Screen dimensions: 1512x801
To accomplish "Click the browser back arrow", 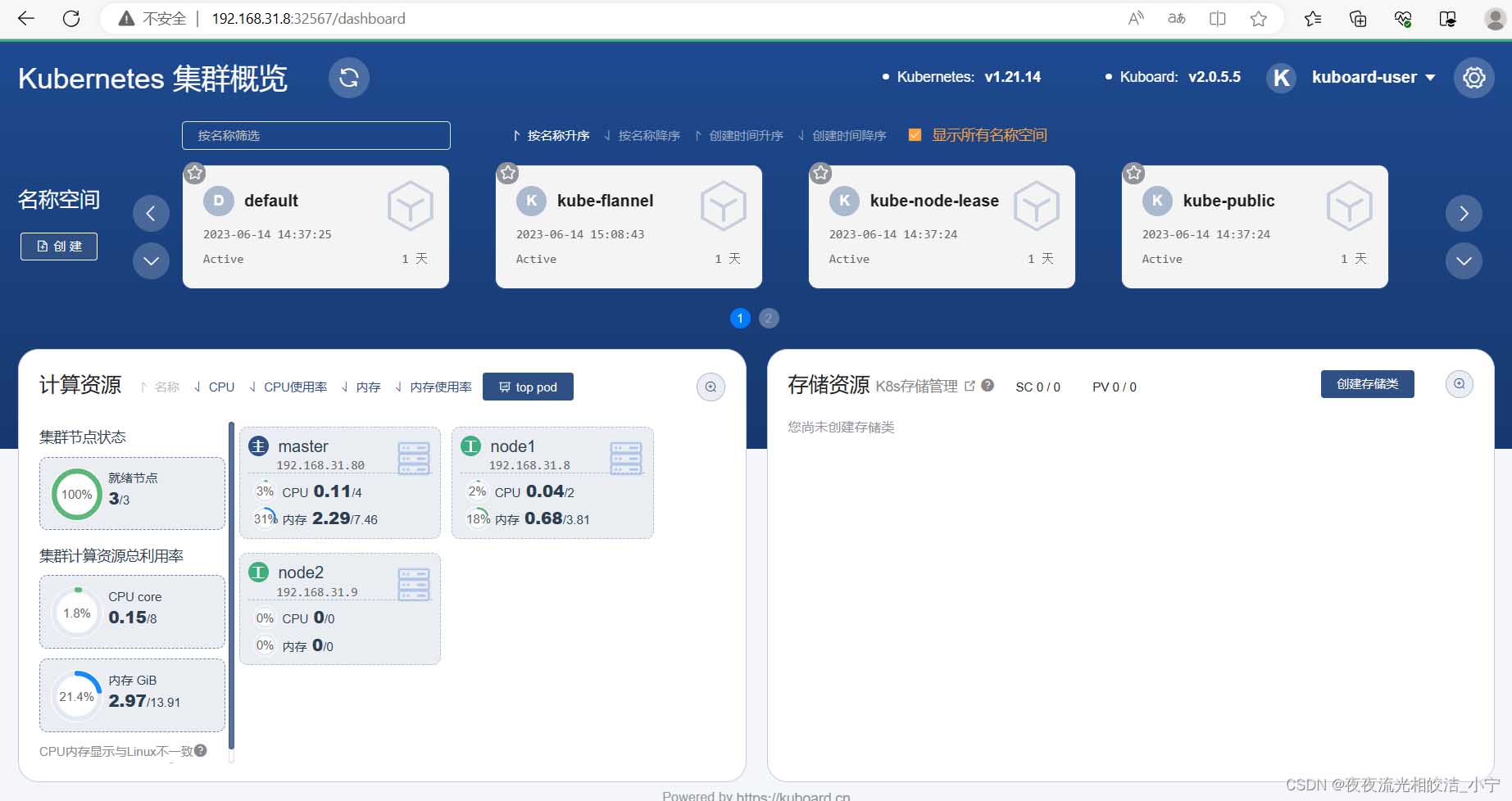I will click(26, 18).
